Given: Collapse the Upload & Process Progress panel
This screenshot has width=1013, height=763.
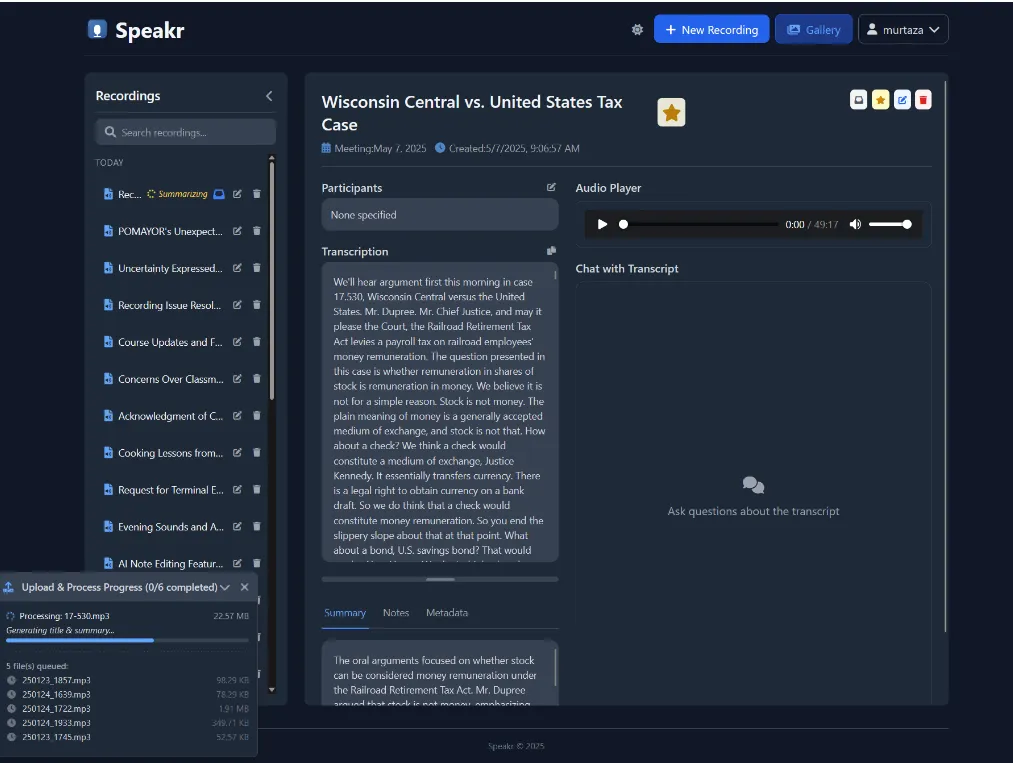Looking at the screenshot, I should click(x=225, y=587).
